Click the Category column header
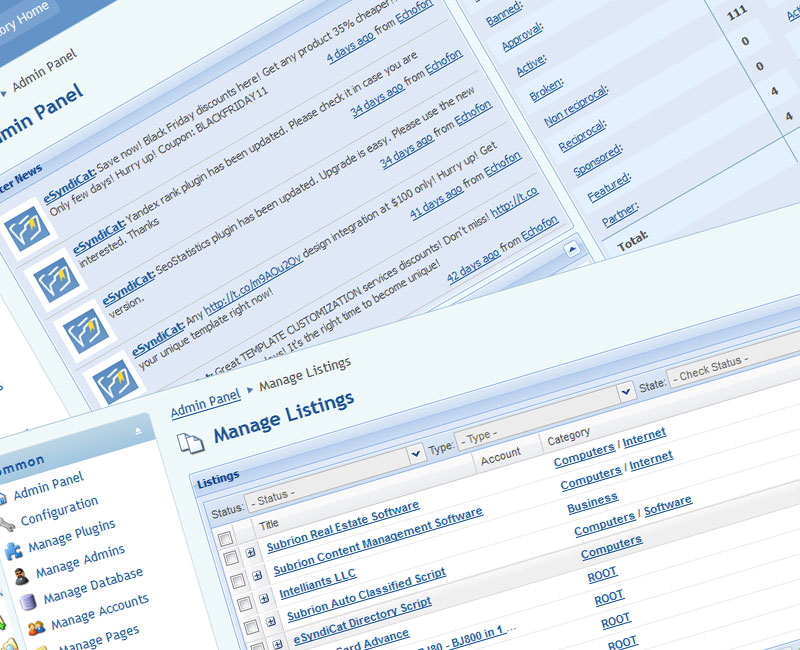 click(569, 437)
